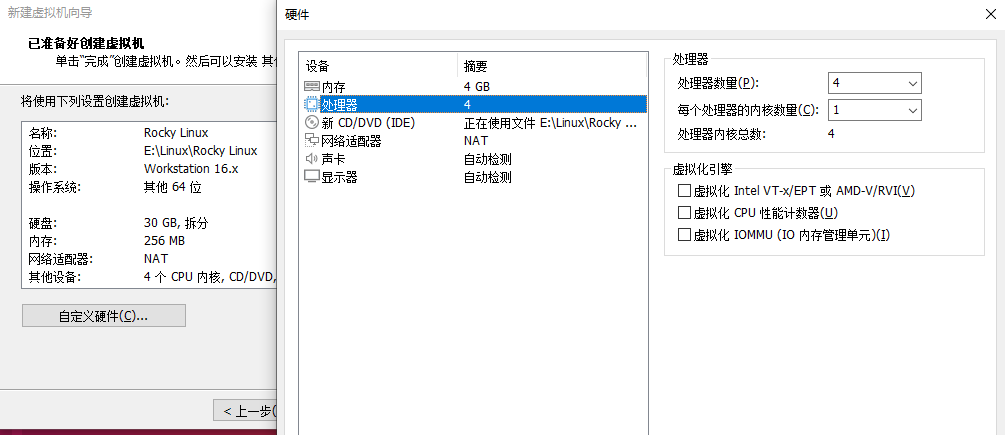Click 256 MB memory value in wizard
1005x435 pixels.
pos(165,241)
